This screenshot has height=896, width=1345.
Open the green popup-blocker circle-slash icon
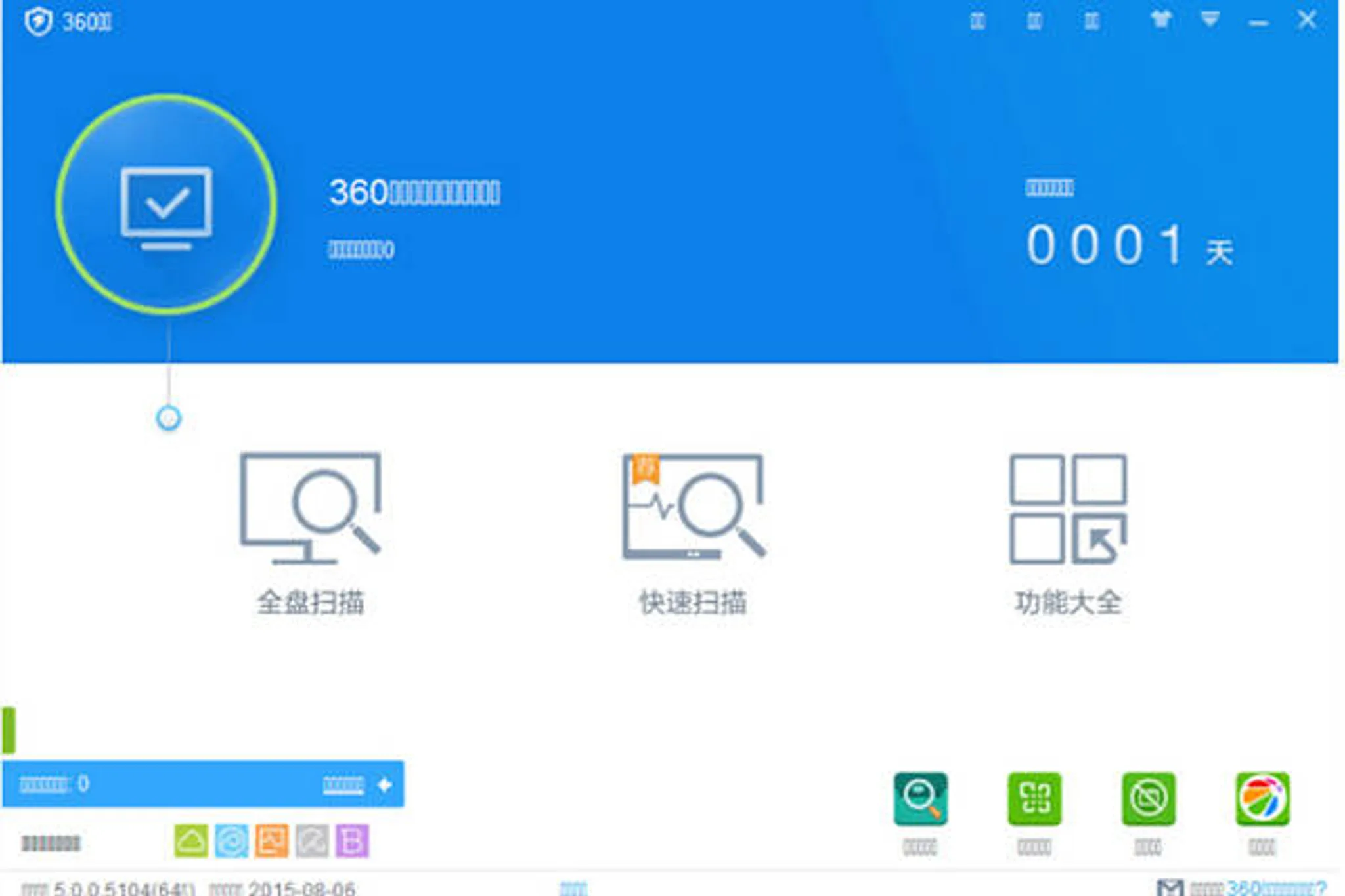tap(1148, 799)
